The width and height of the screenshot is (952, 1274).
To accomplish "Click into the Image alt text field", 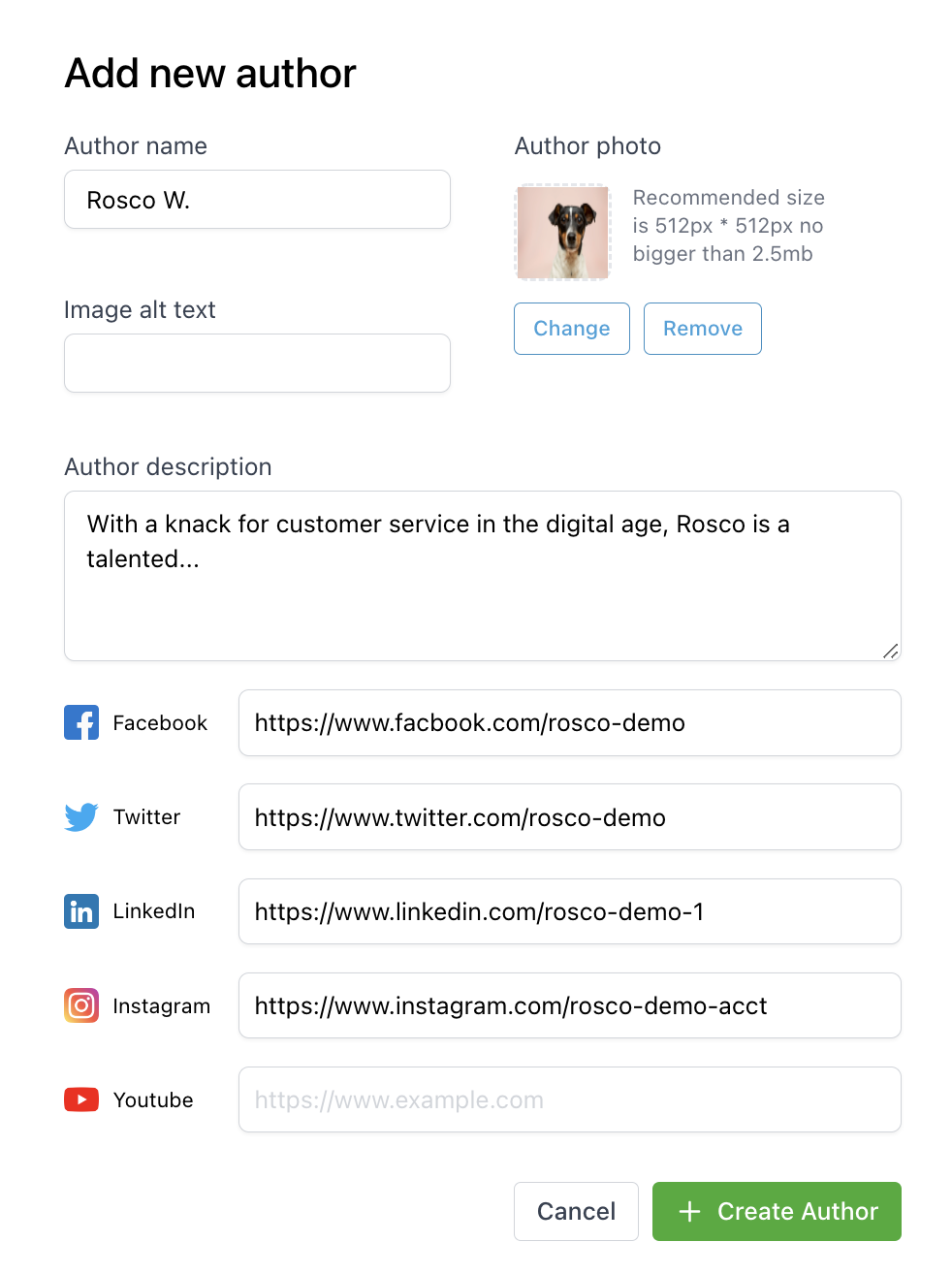I will click(257, 363).
